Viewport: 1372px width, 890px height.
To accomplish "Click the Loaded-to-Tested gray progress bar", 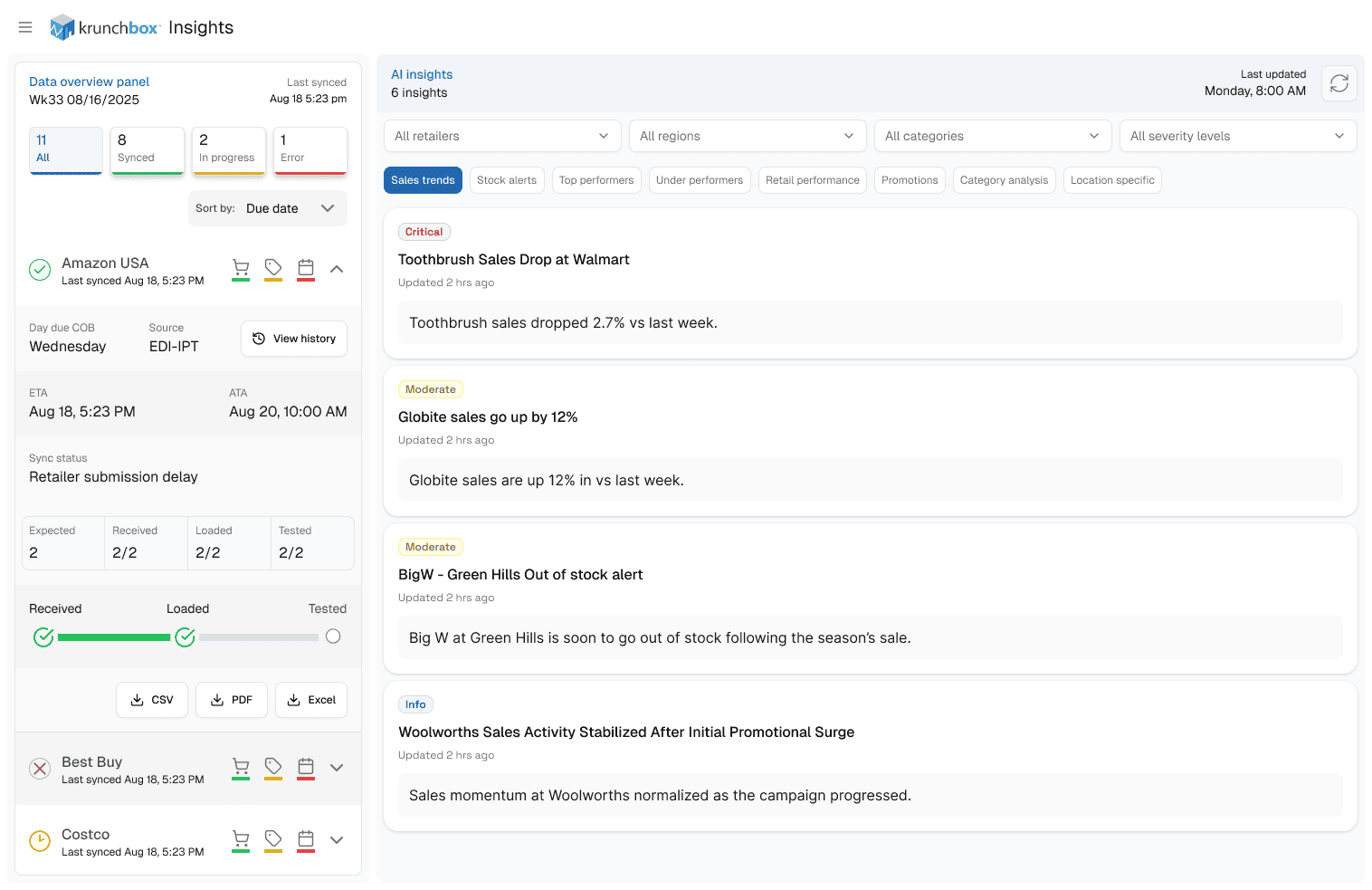I will click(x=259, y=637).
